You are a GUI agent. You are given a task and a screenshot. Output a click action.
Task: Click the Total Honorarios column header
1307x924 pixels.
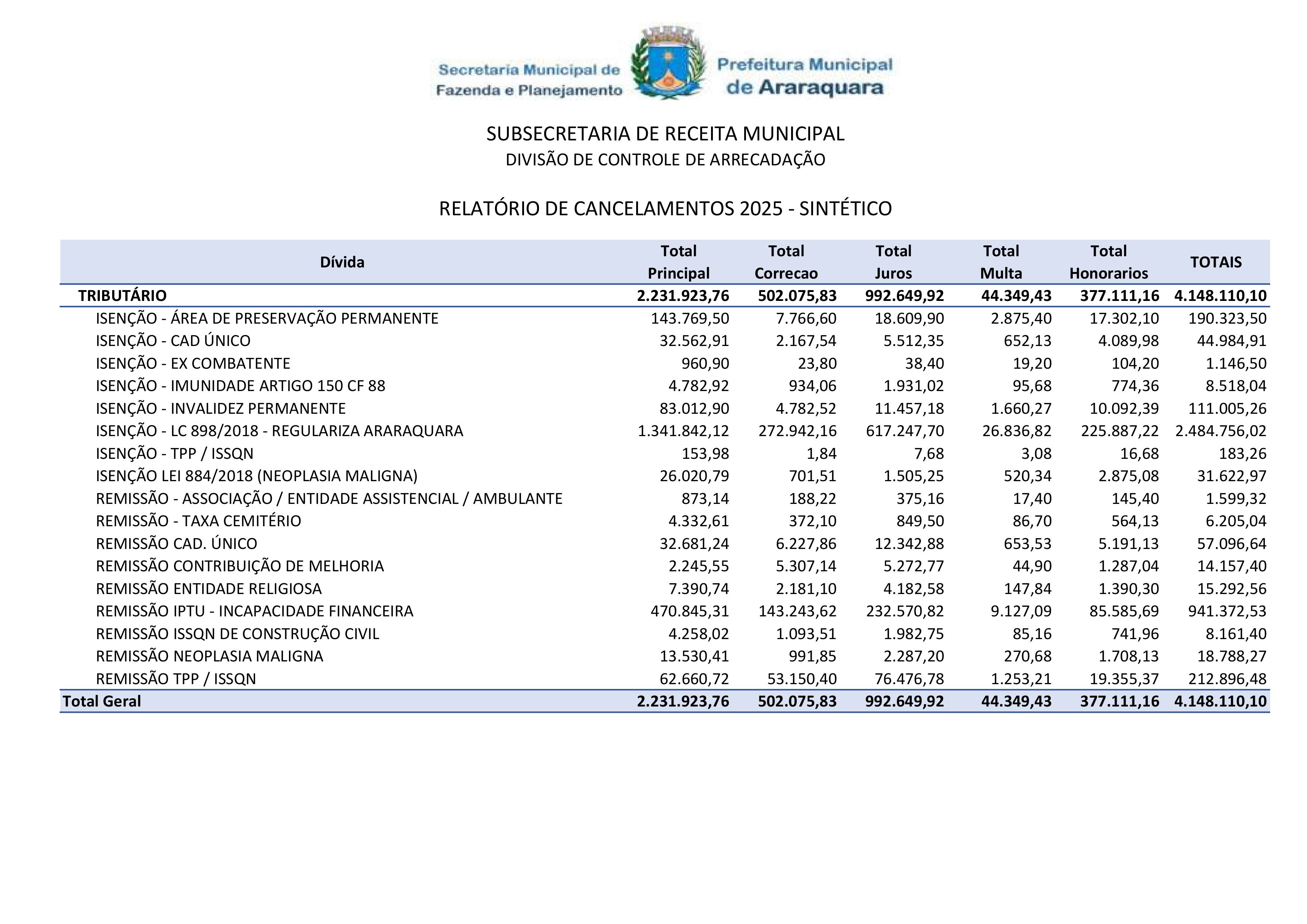pos(1108,262)
